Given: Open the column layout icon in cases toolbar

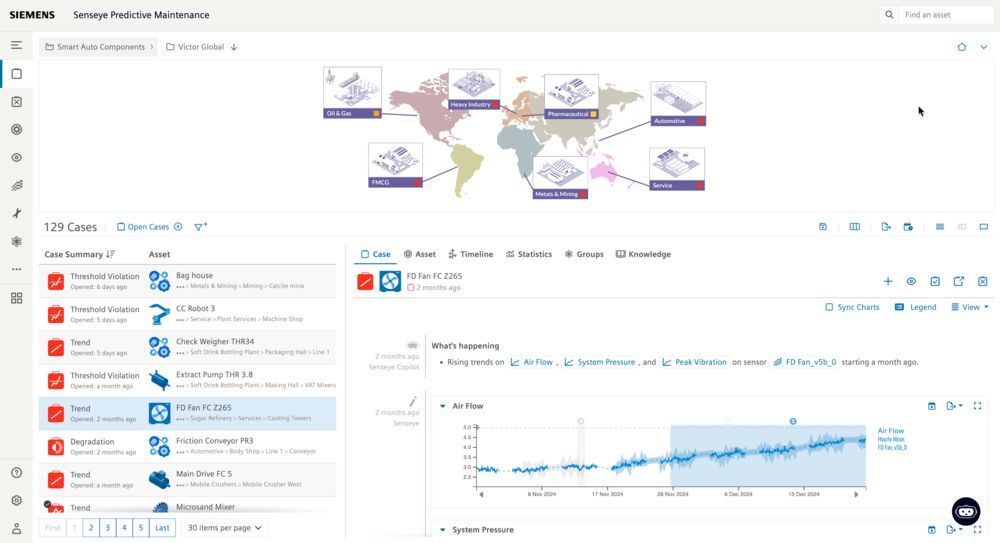Looking at the screenshot, I should [x=854, y=227].
